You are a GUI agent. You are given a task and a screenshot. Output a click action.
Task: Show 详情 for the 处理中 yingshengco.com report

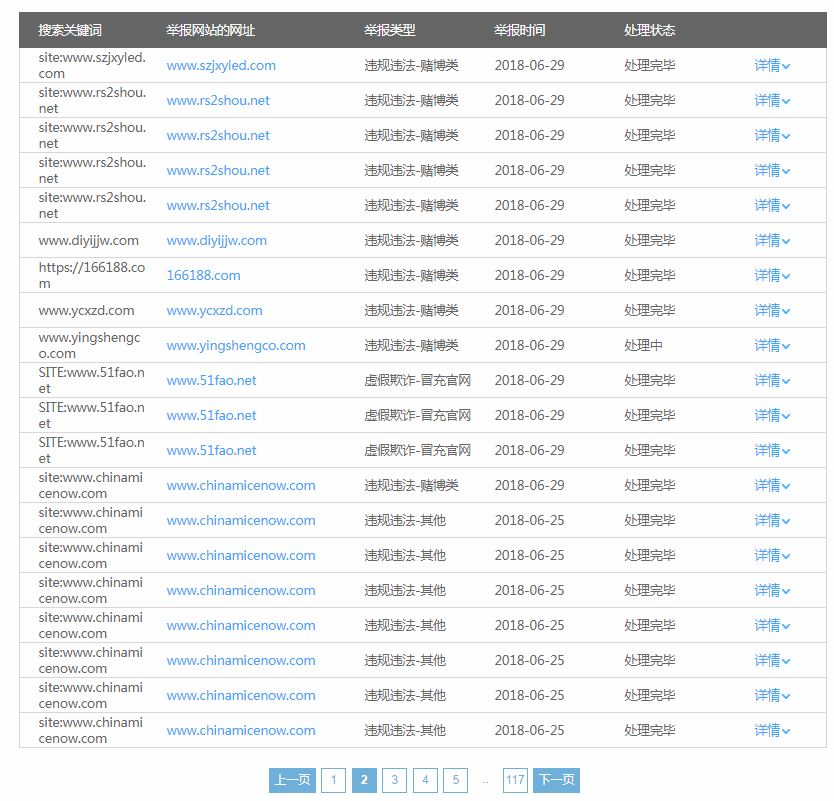[771, 345]
